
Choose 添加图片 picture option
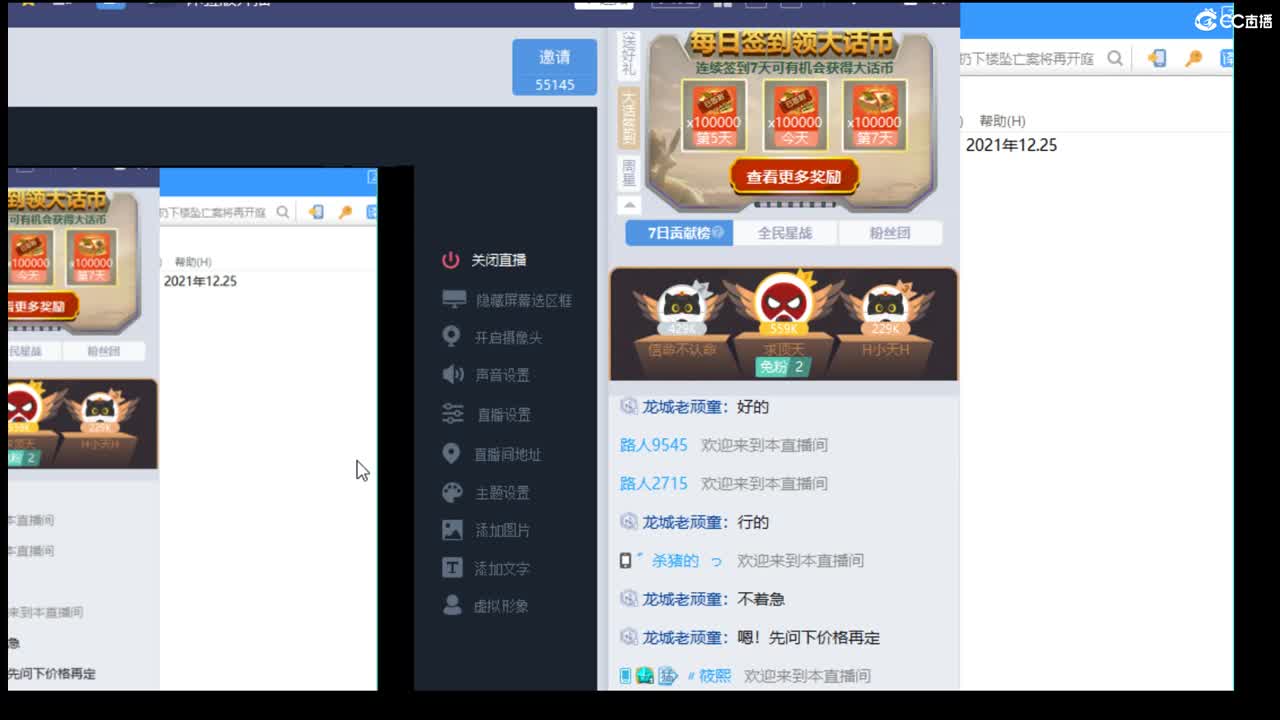486,530
